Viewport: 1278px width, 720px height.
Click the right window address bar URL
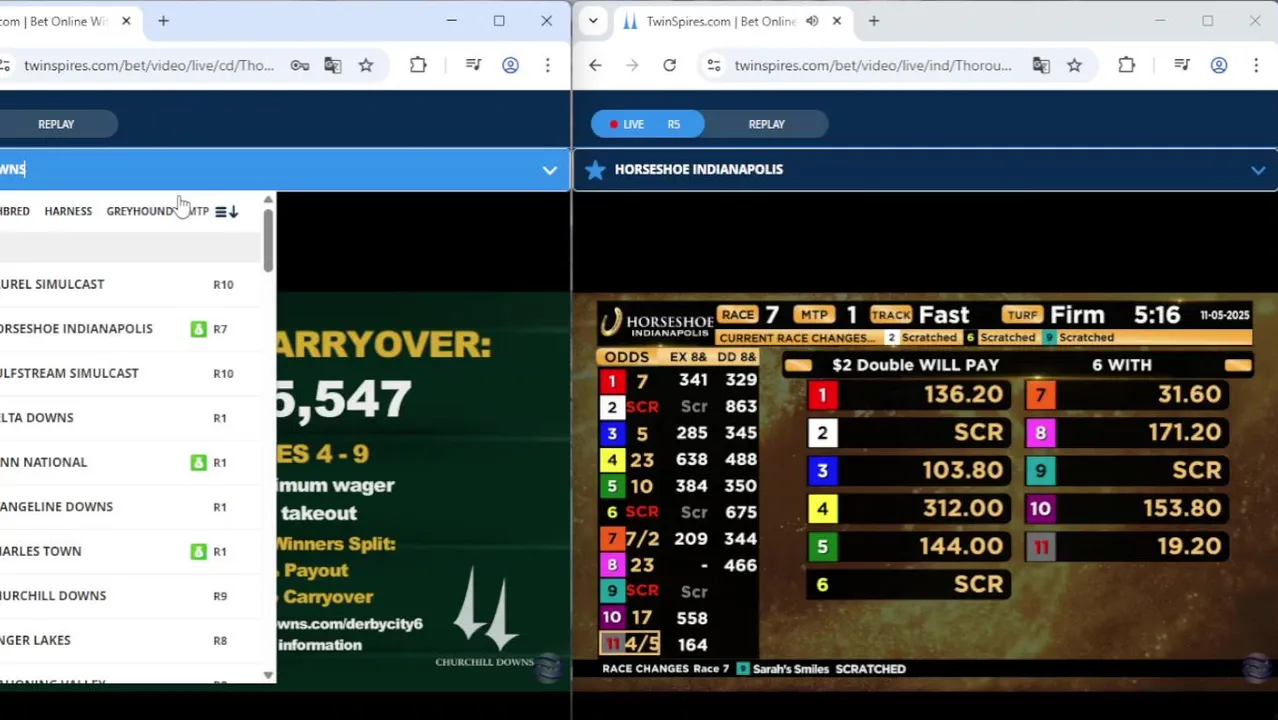point(873,65)
